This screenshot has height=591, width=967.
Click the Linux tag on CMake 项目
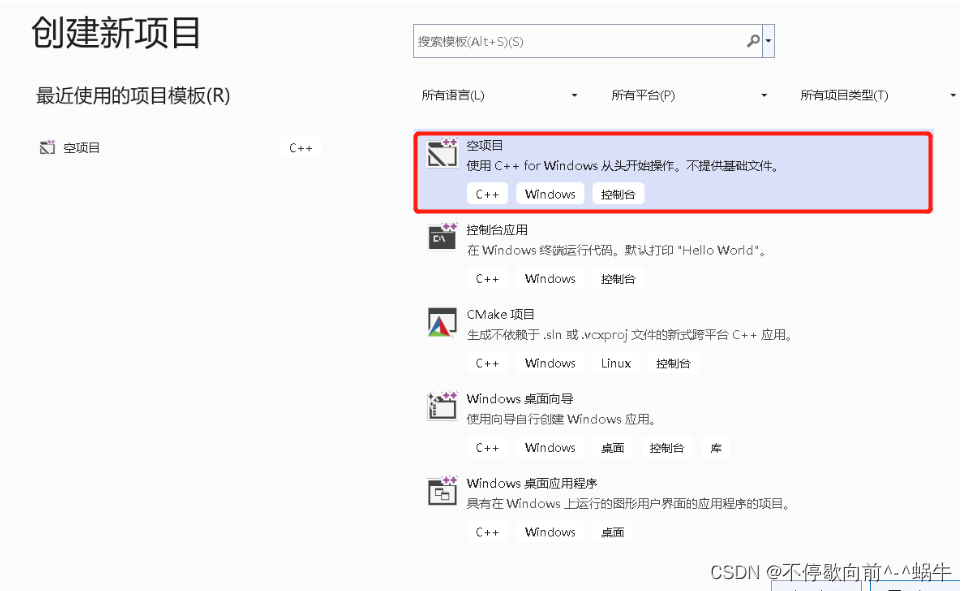click(x=615, y=363)
